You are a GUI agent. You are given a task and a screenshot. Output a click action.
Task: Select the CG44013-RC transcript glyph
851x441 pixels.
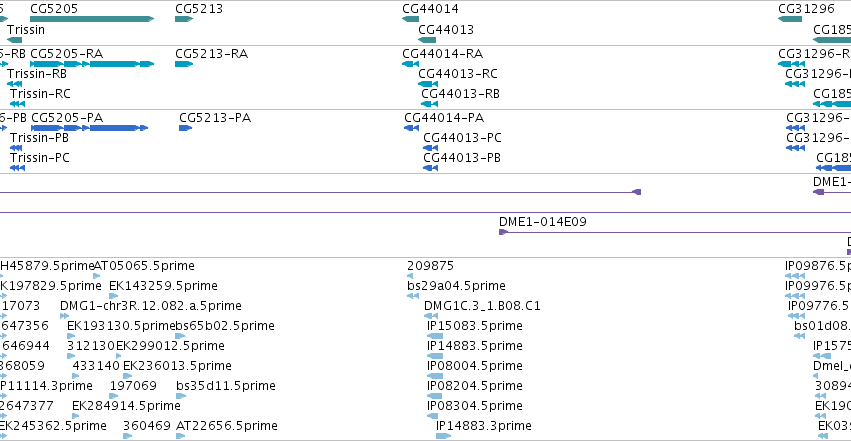(x=428, y=84)
